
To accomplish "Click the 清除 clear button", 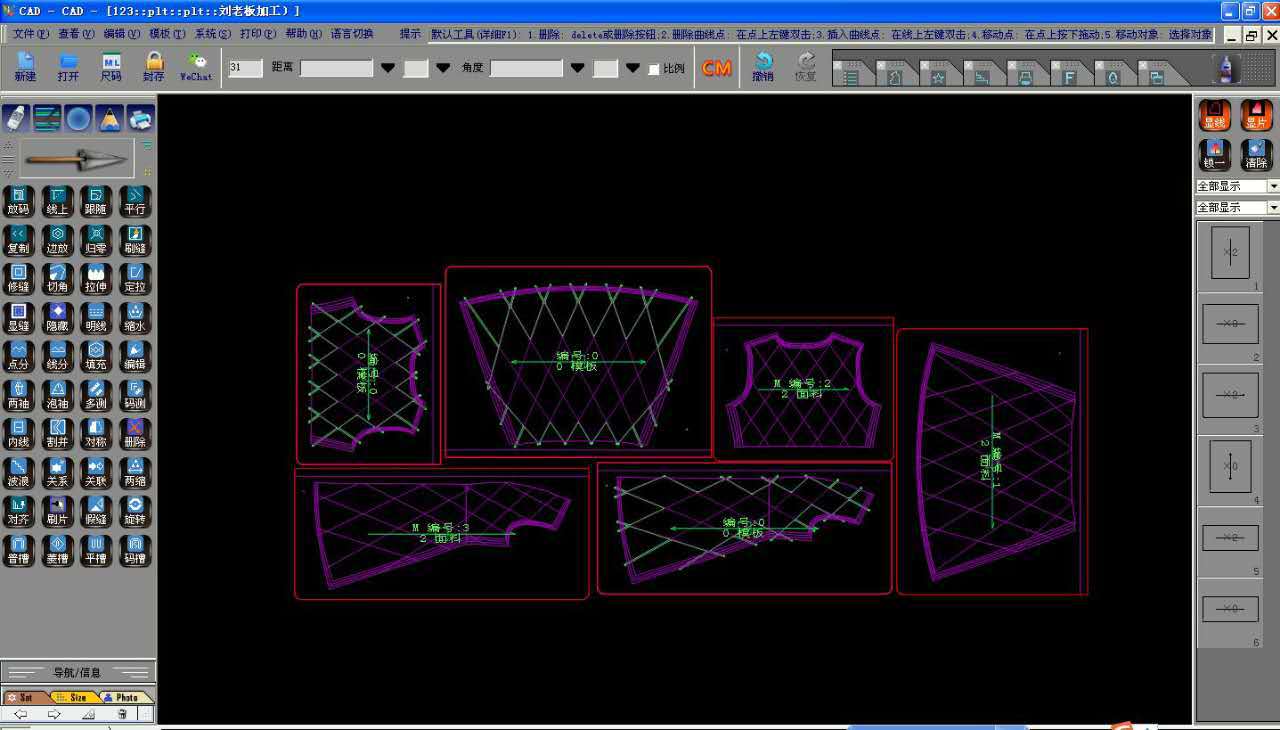I will (x=1257, y=156).
